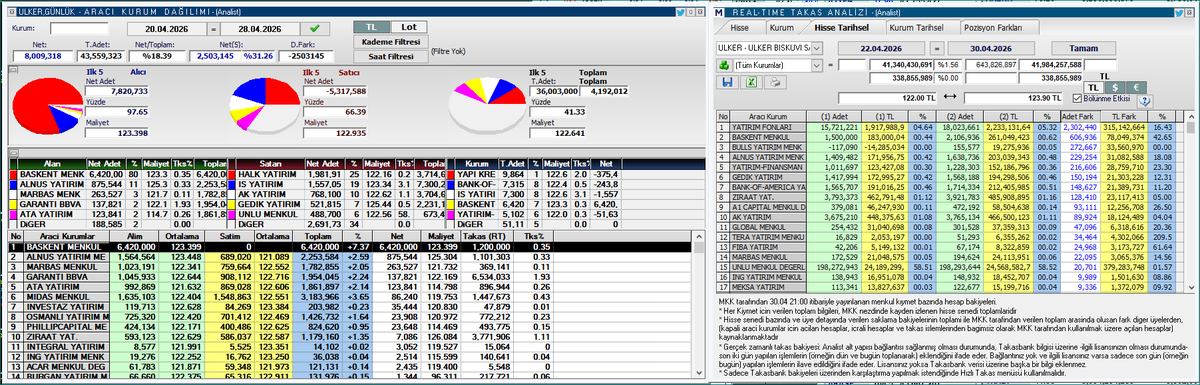Click the yellow swatch next to GARANTI BBVA

click(13, 204)
